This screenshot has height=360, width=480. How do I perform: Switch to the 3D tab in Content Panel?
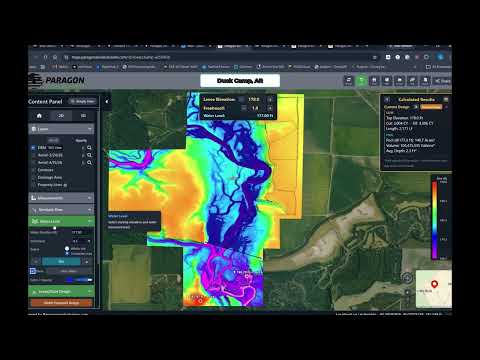[61, 116]
